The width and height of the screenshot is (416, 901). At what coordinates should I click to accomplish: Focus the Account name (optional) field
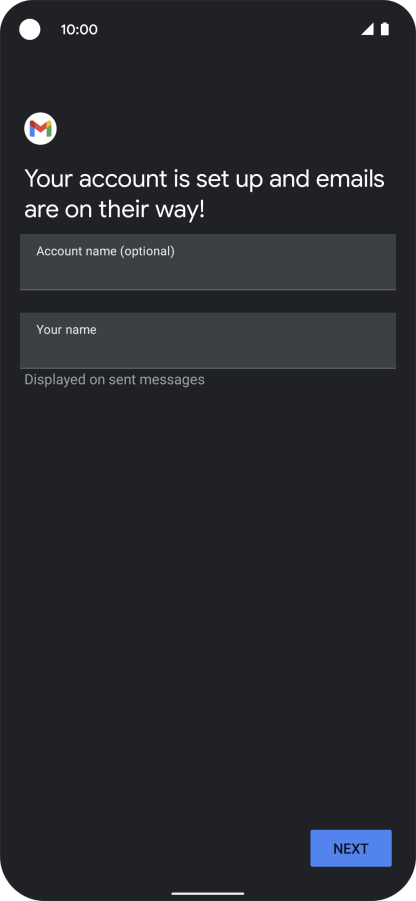point(208,262)
